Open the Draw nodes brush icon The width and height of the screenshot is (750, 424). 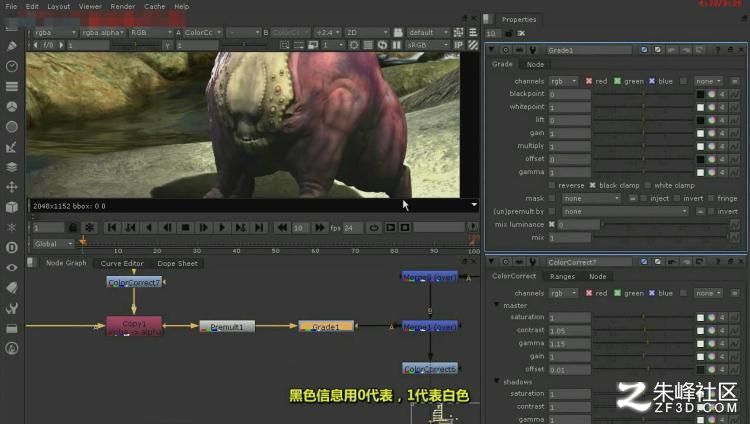pos(11,46)
